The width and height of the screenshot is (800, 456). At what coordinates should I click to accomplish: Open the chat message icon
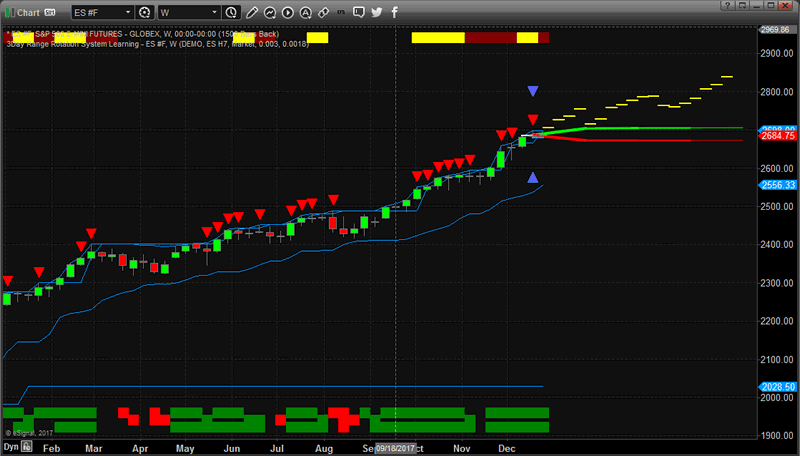(x=358, y=12)
